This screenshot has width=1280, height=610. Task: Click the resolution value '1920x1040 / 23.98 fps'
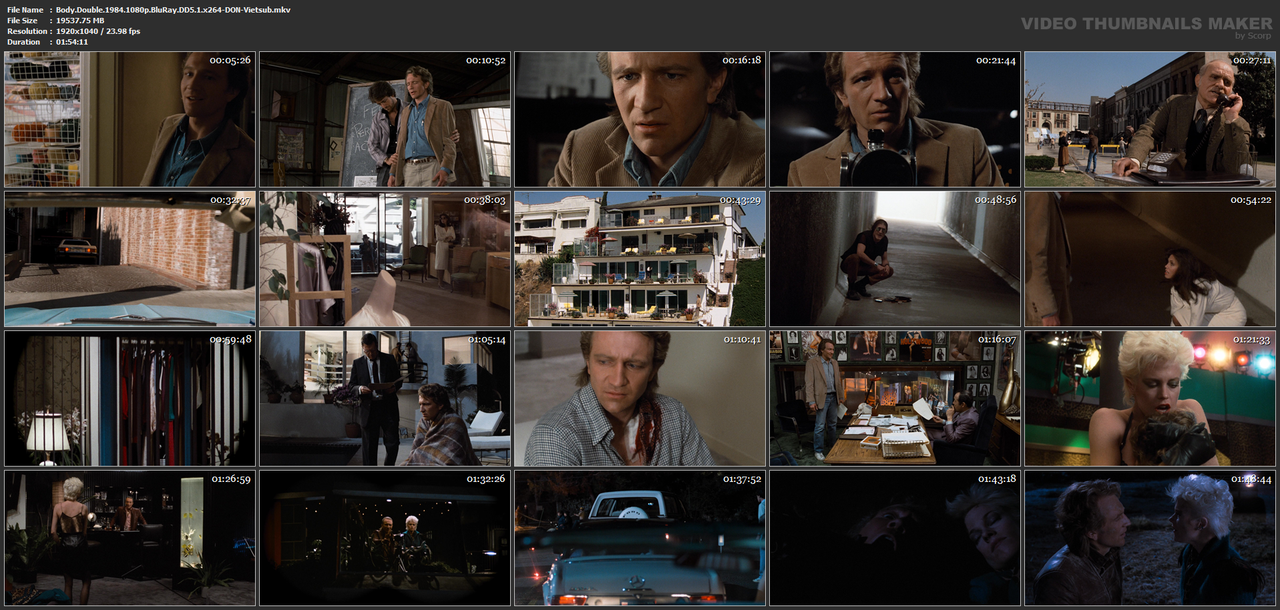(x=98, y=31)
